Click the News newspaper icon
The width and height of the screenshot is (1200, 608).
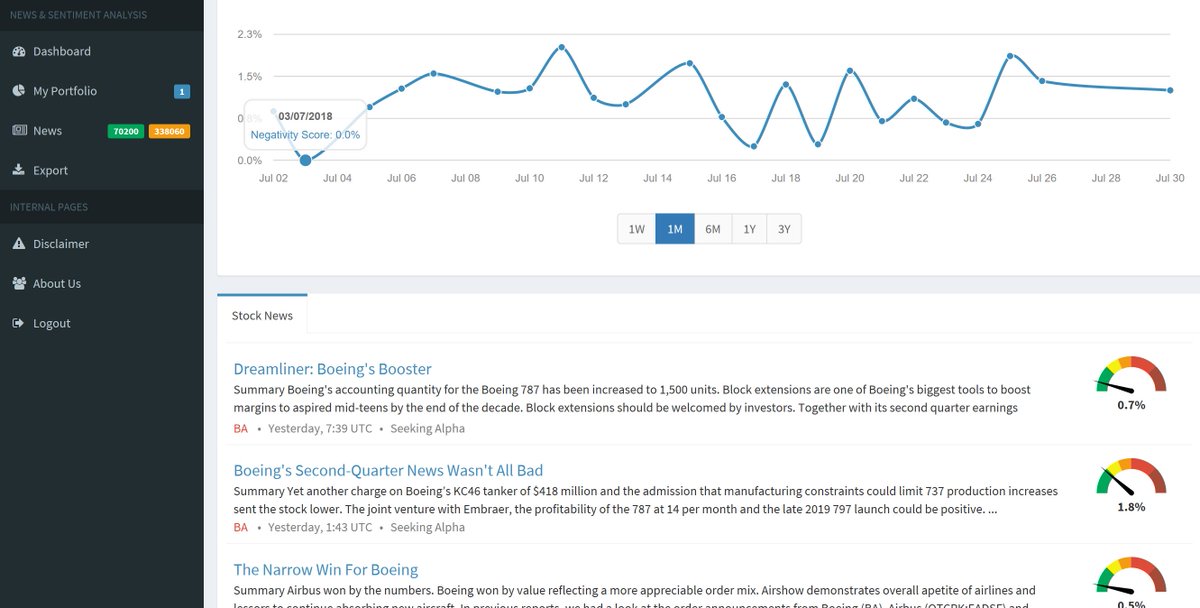coord(19,131)
